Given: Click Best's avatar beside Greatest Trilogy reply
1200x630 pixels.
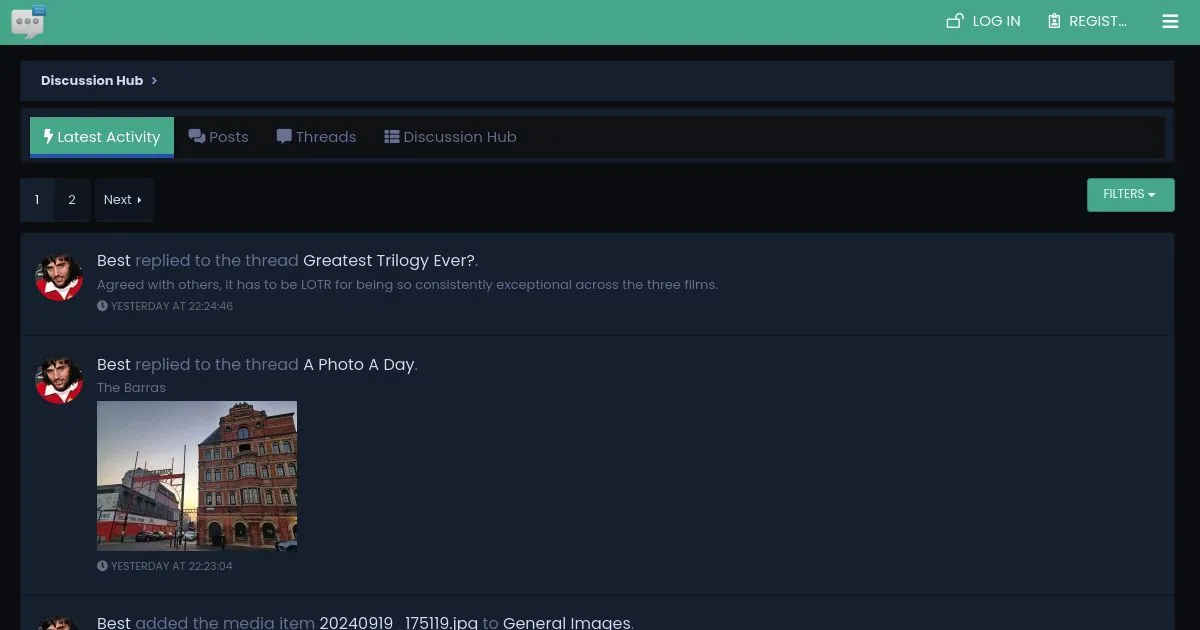Looking at the screenshot, I should [59, 277].
